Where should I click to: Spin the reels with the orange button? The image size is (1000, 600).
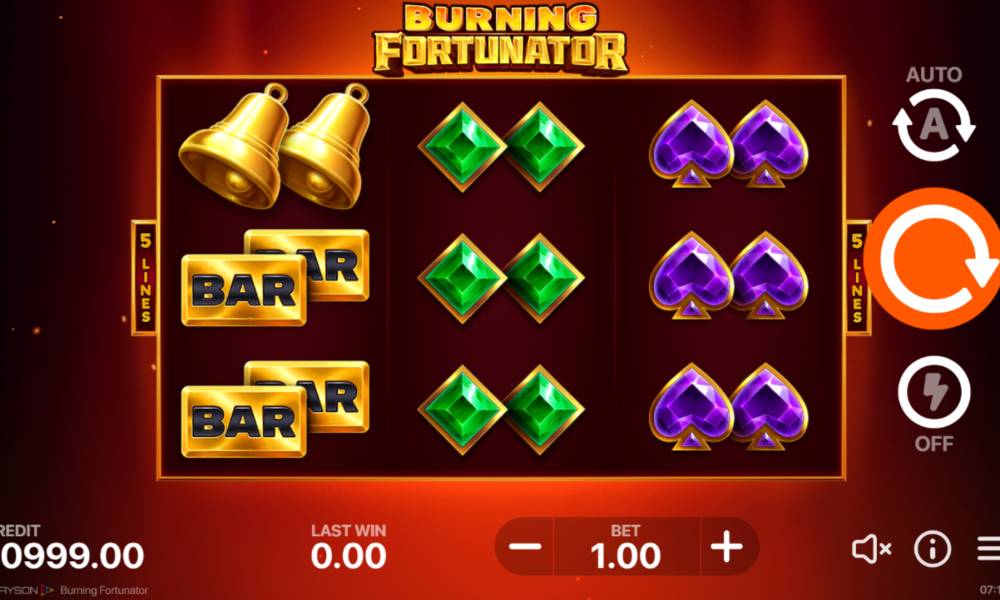(x=932, y=259)
